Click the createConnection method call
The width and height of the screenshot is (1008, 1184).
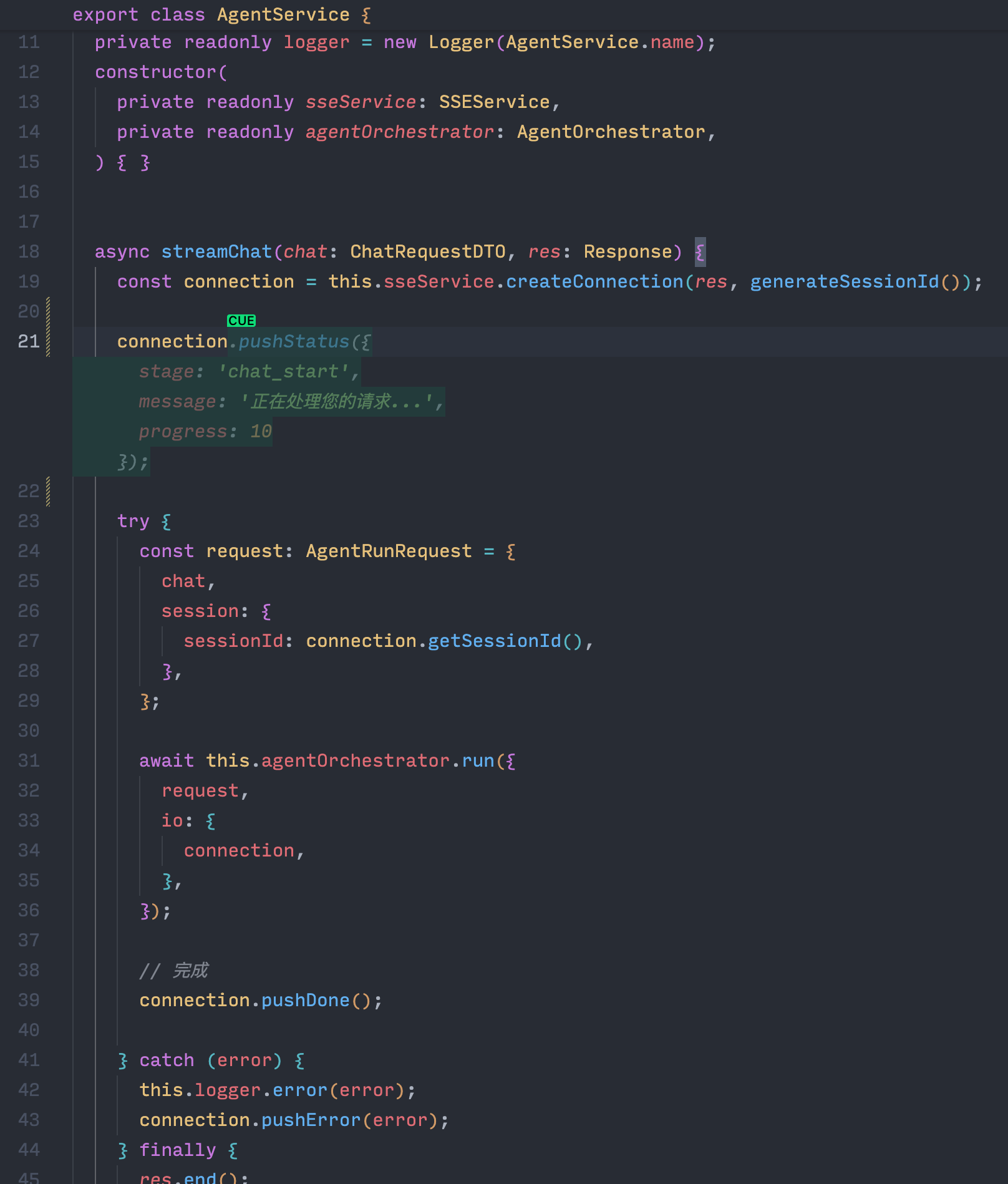594,281
